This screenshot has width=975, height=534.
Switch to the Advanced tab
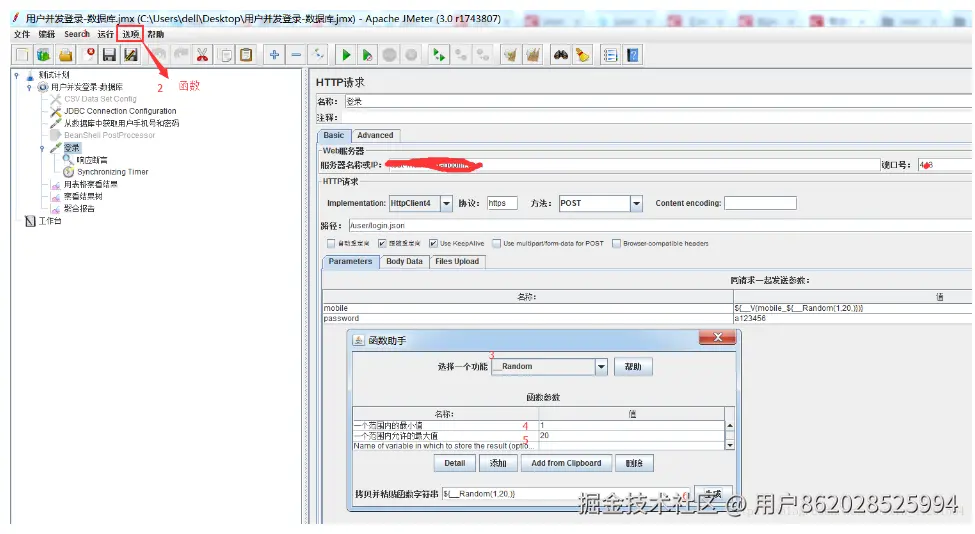(375, 136)
